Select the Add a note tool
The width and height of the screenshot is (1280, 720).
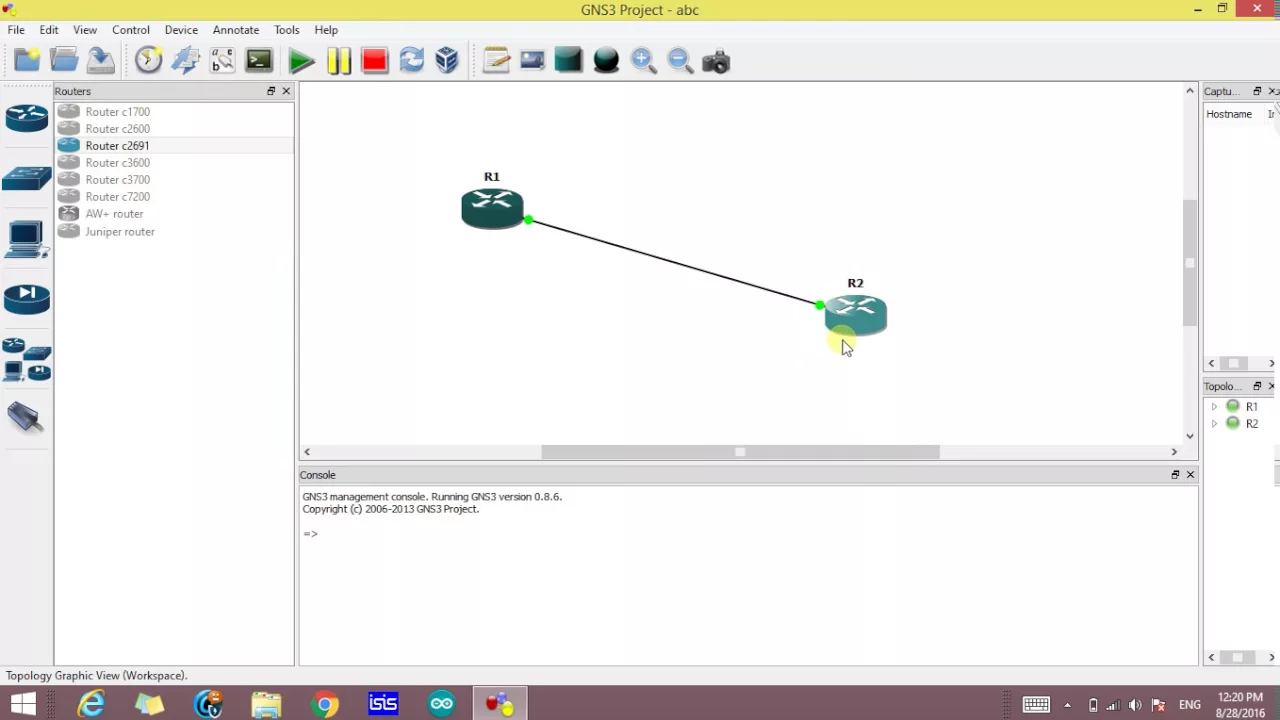(496, 61)
